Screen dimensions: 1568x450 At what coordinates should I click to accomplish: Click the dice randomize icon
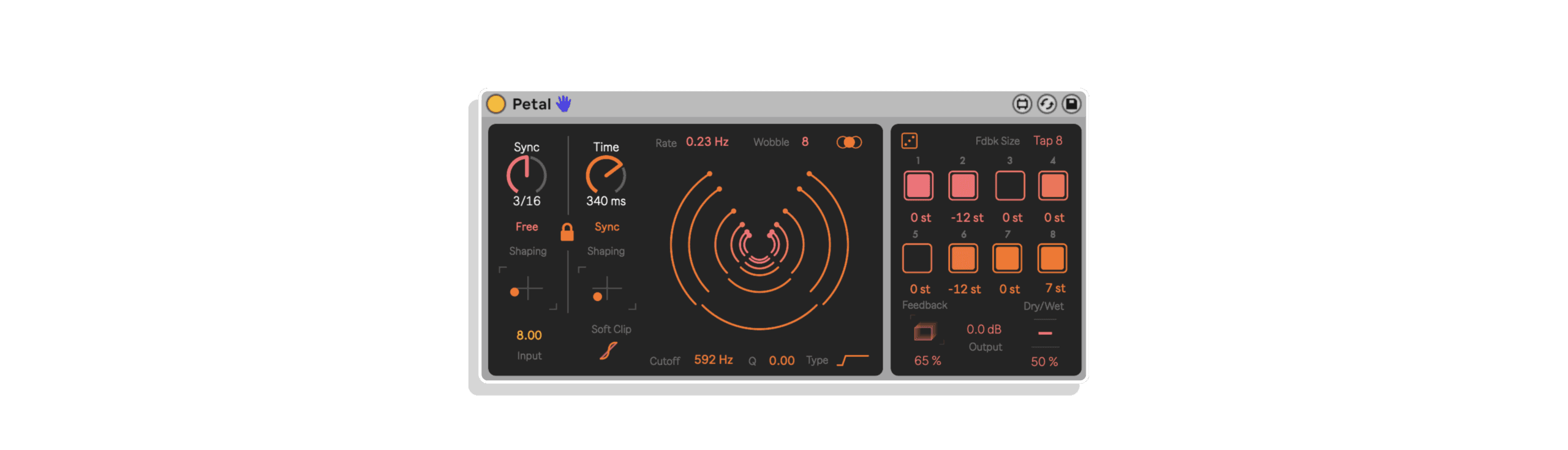(909, 141)
